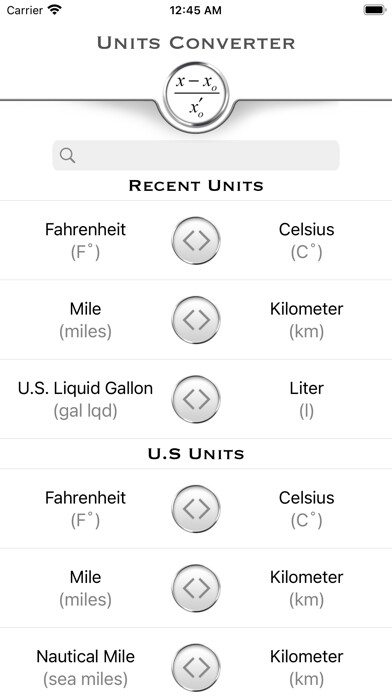
Task: Swap Fahrenheit and Celsius in U.S Units
Action: pyautogui.click(x=196, y=508)
